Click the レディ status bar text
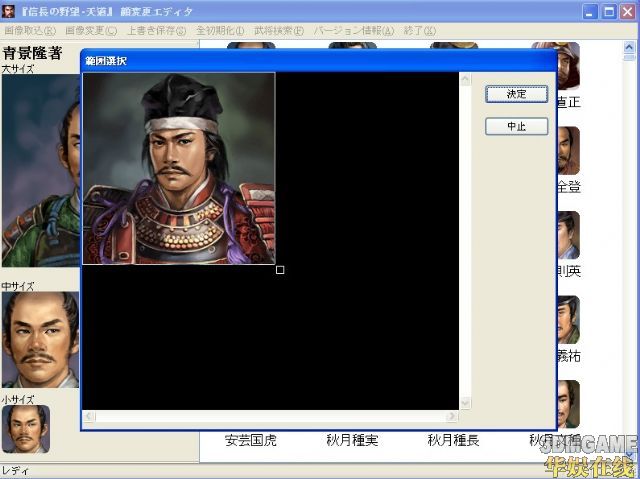 (x=16, y=471)
